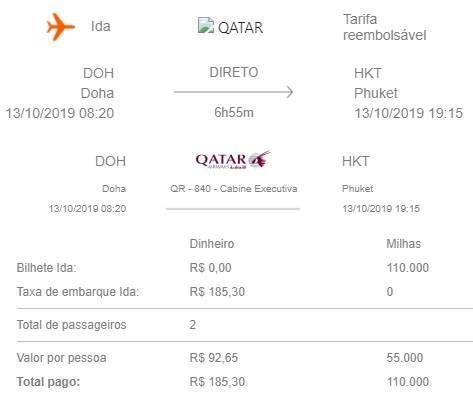Click the DIRETO flight label

tap(234, 72)
